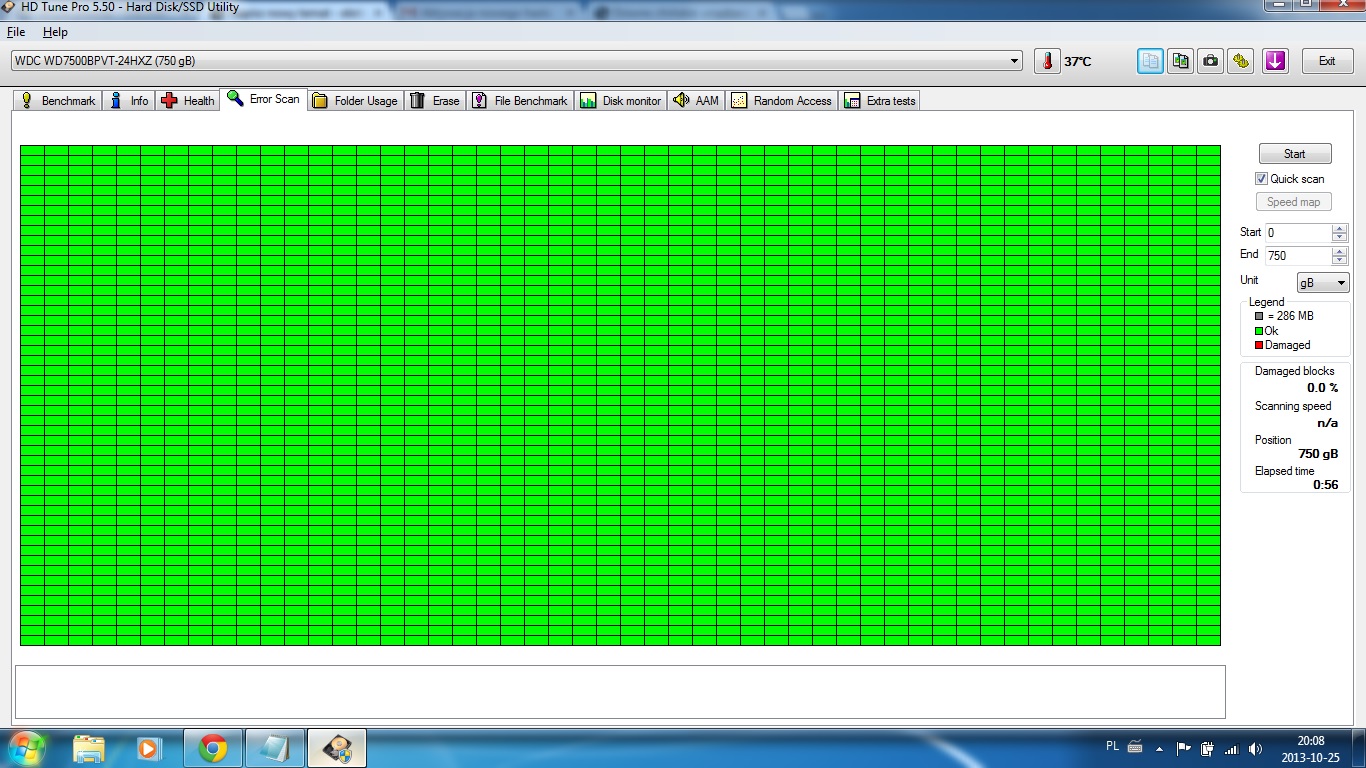Click the volume speaker tray icon
This screenshot has height=768, width=1366.
tap(1256, 748)
